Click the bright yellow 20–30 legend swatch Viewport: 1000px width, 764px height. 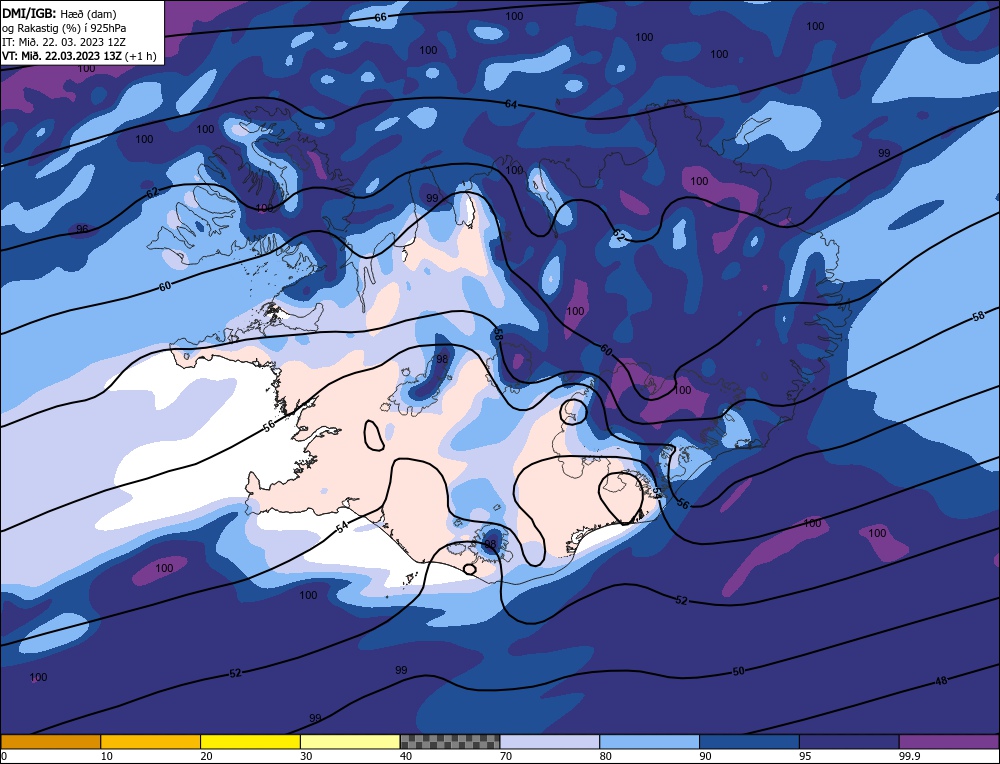coord(250,741)
